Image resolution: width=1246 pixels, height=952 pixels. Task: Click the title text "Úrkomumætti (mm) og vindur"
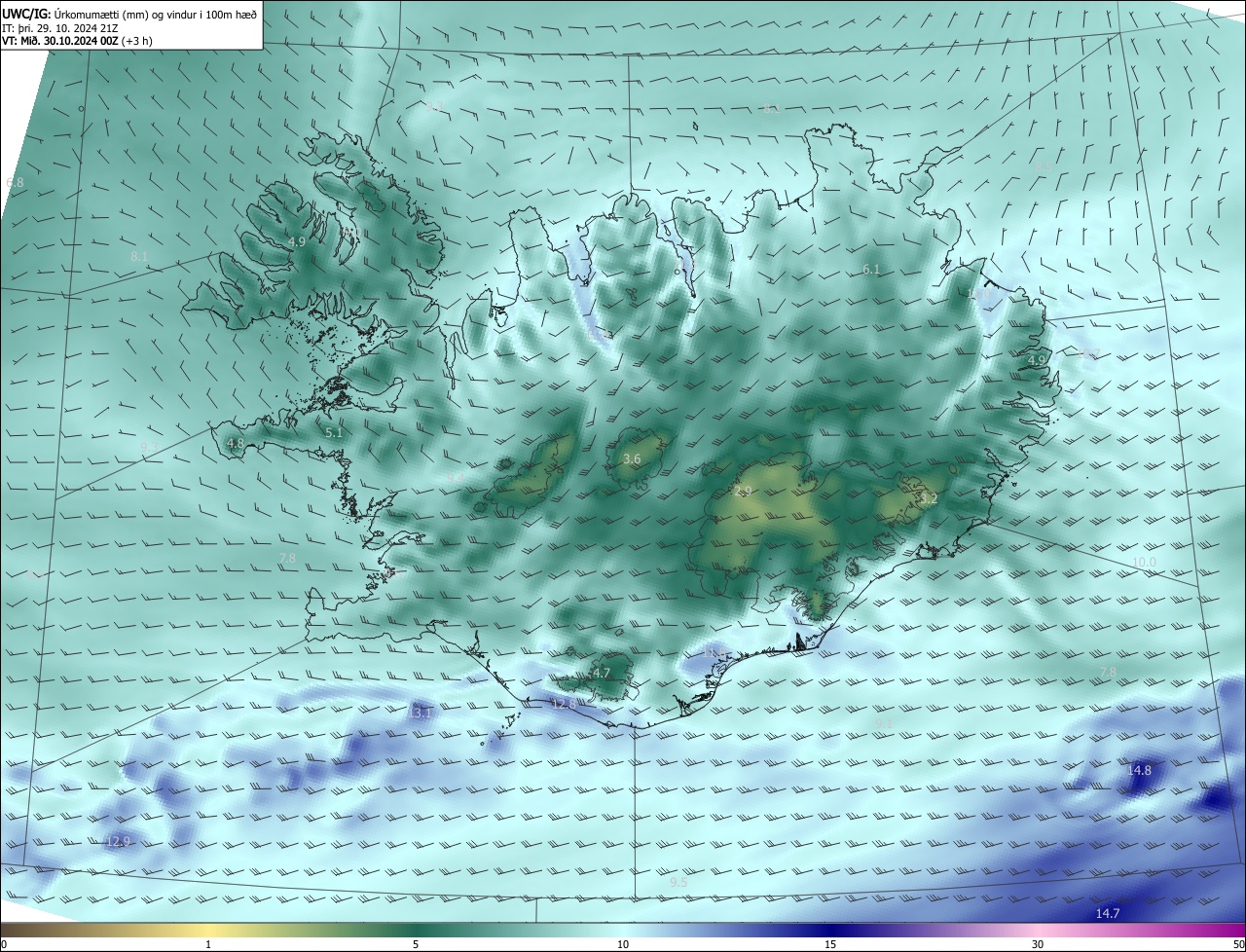point(125,14)
